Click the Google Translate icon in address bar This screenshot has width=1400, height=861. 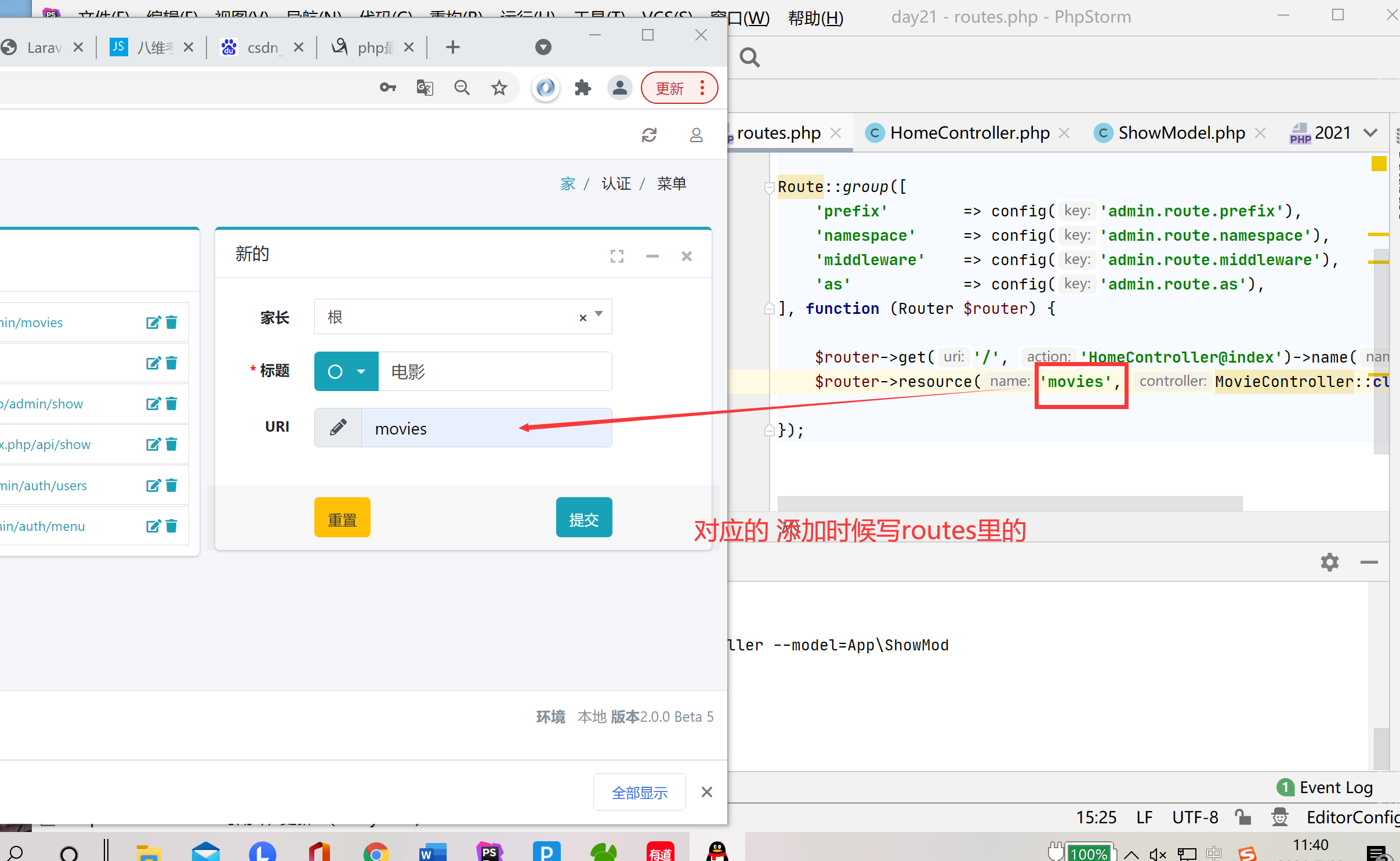pyautogui.click(x=425, y=88)
